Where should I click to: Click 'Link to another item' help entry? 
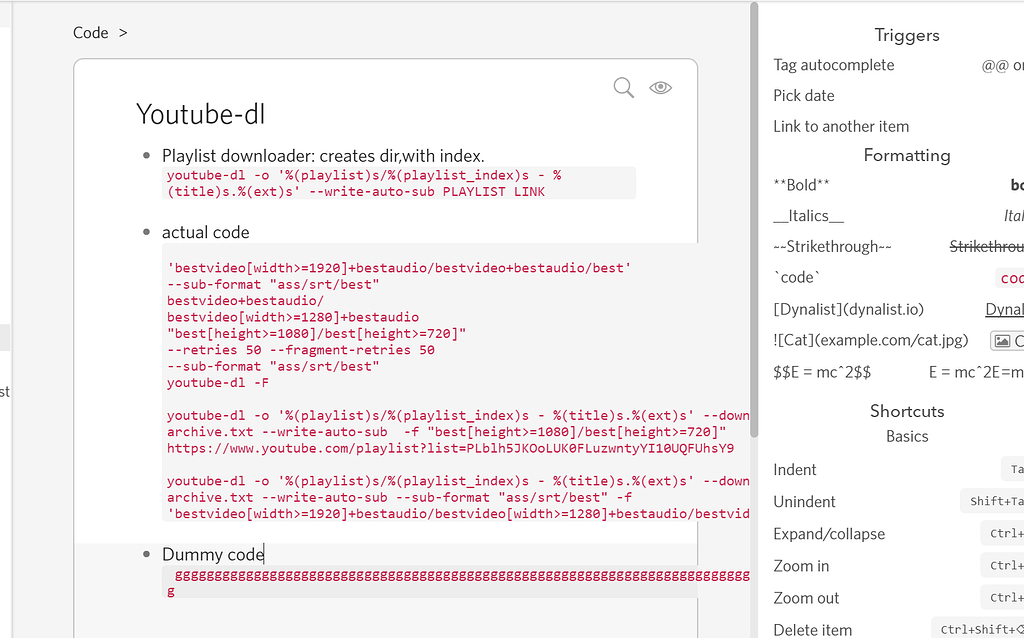(x=841, y=126)
